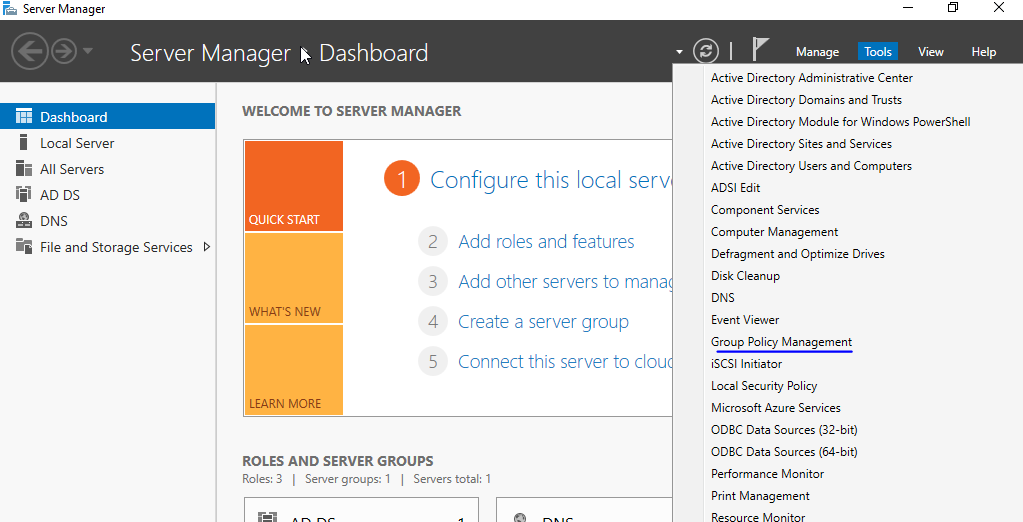Select DNS label in sidebar
This screenshot has height=522, width=1023.
tap(54, 221)
